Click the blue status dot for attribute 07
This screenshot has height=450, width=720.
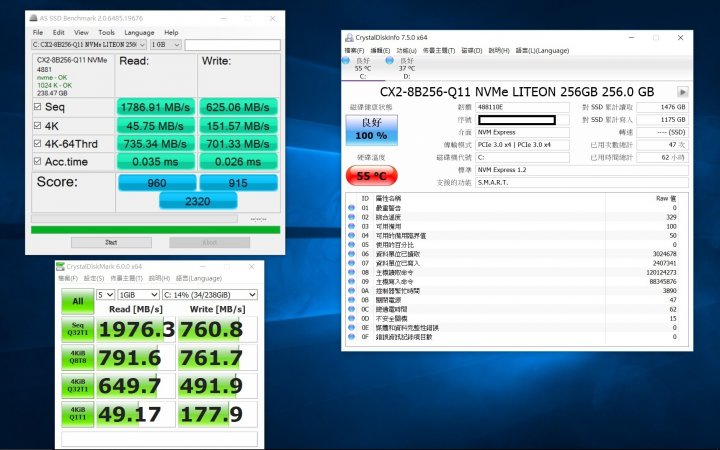(351, 263)
